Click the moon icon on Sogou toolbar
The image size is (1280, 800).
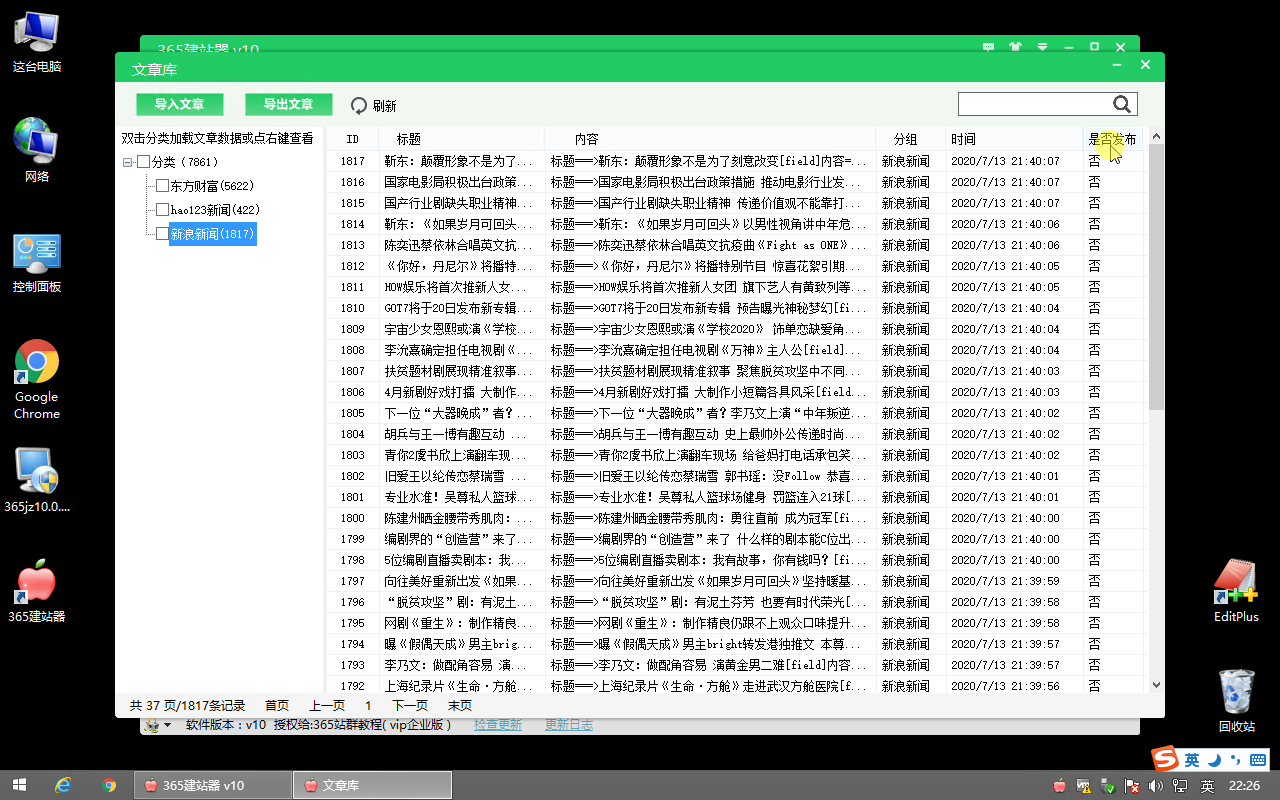(1213, 760)
